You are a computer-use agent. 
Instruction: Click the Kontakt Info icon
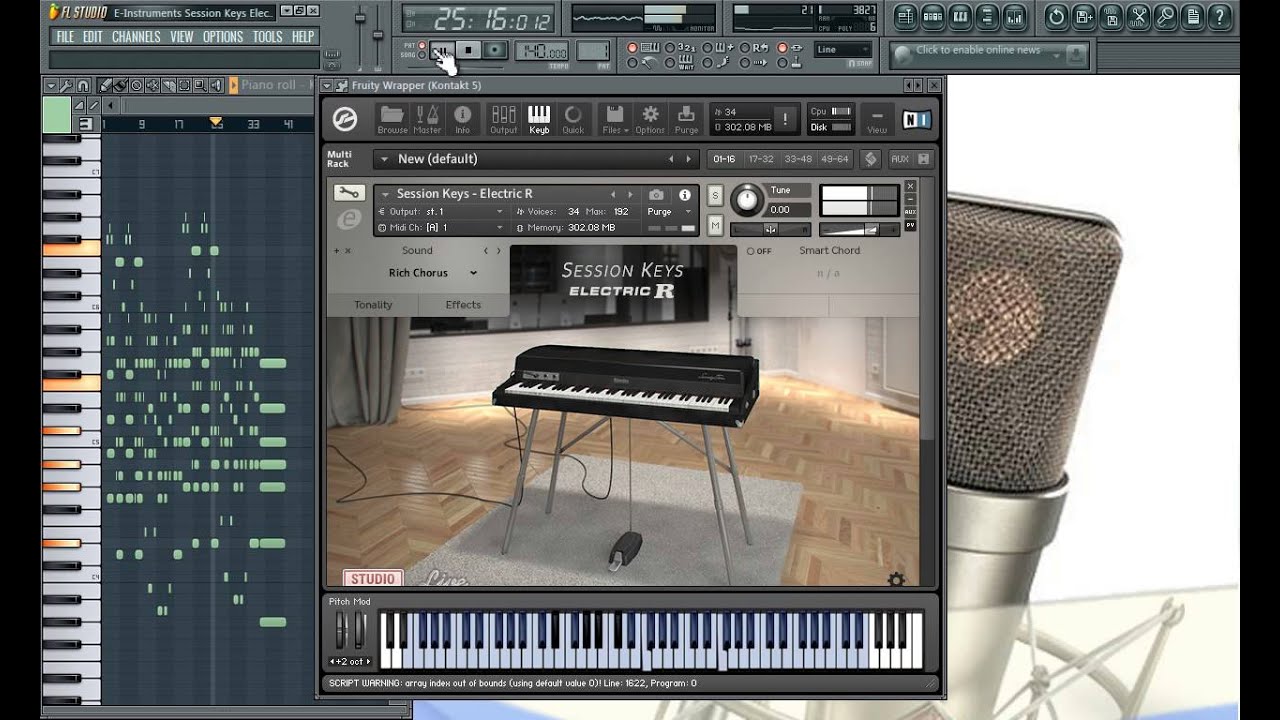point(462,119)
